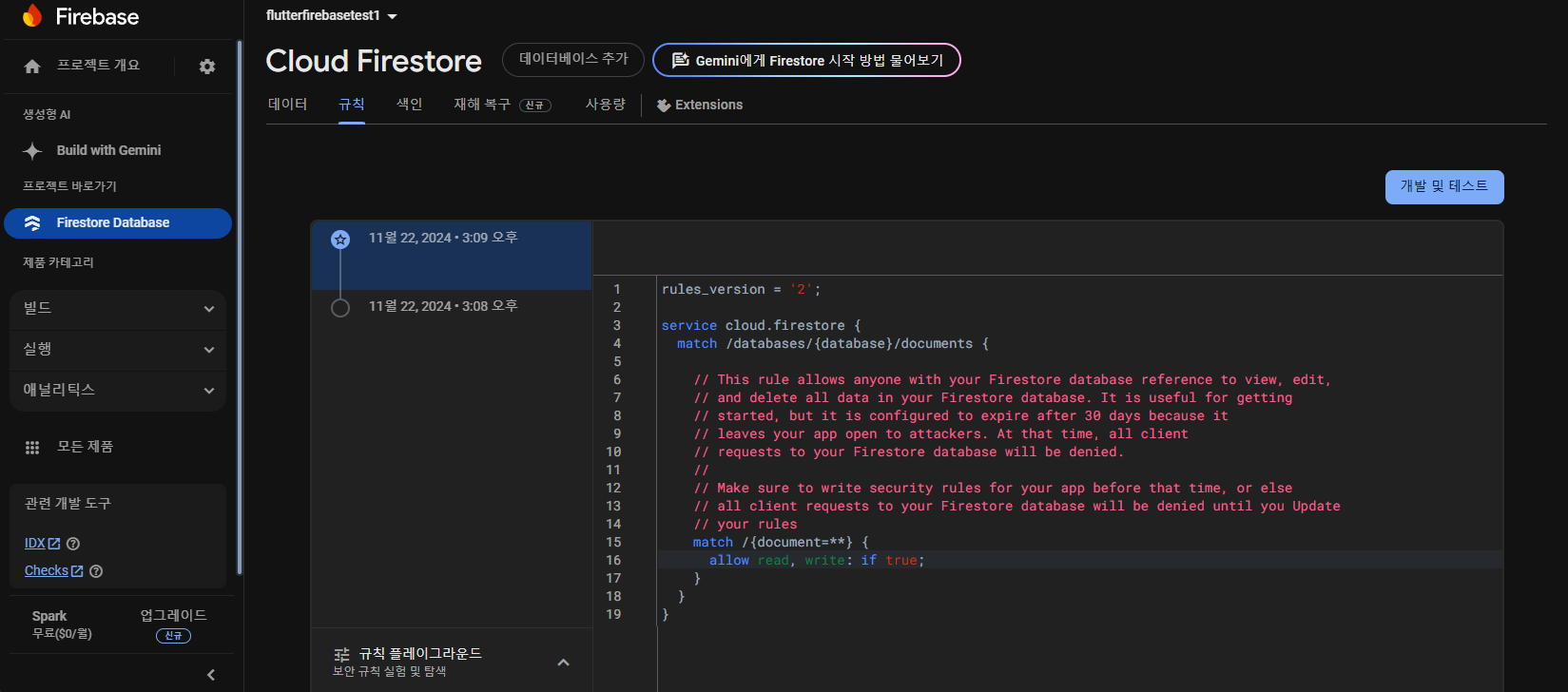Click the 데이터베이스 추가 button
Viewport: 1568px width, 692px height.
tap(573, 60)
